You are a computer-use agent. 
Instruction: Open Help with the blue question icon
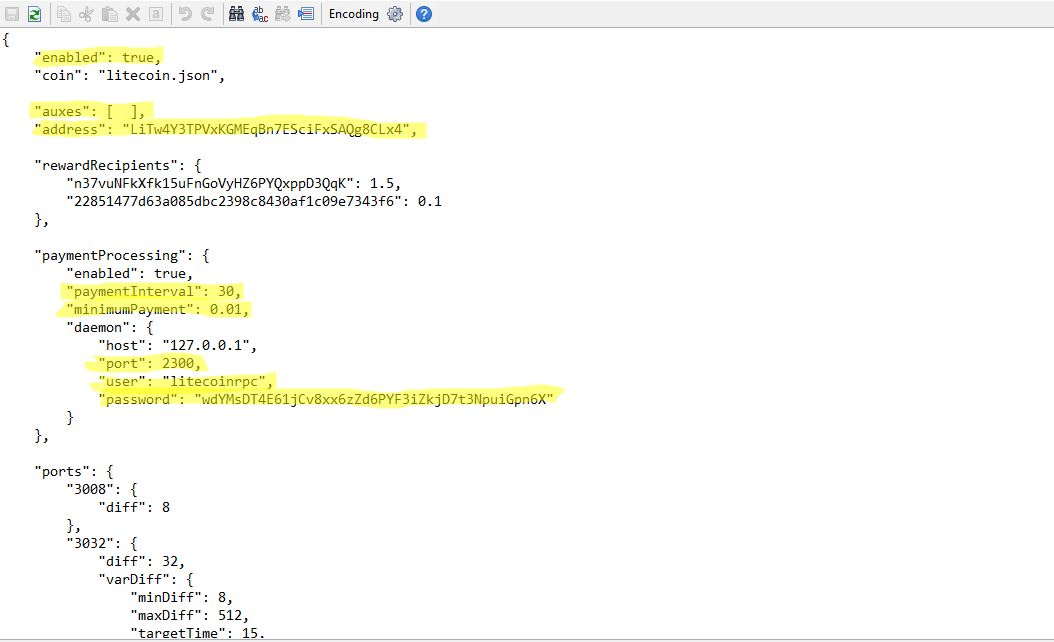(424, 14)
